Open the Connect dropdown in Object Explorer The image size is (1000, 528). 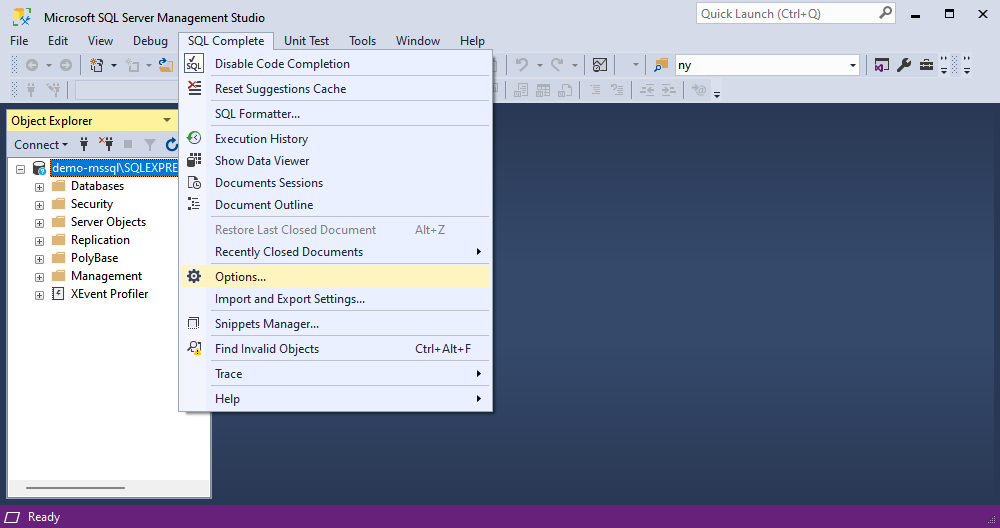point(41,145)
